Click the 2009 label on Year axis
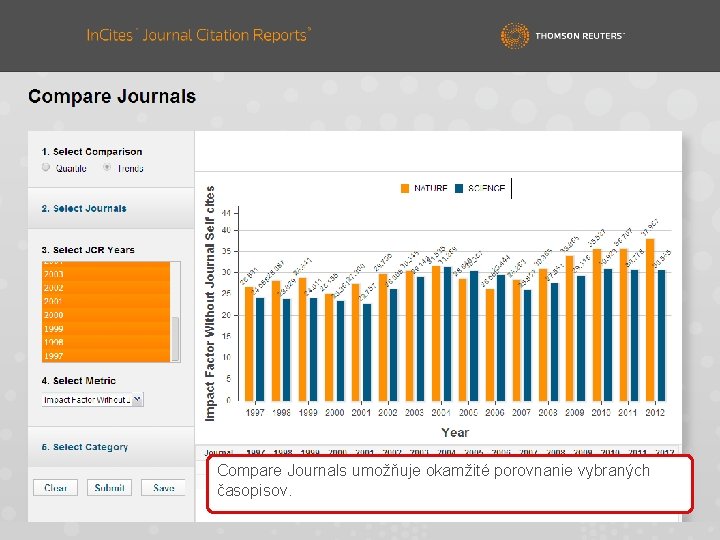 pyautogui.click(x=574, y=412)
